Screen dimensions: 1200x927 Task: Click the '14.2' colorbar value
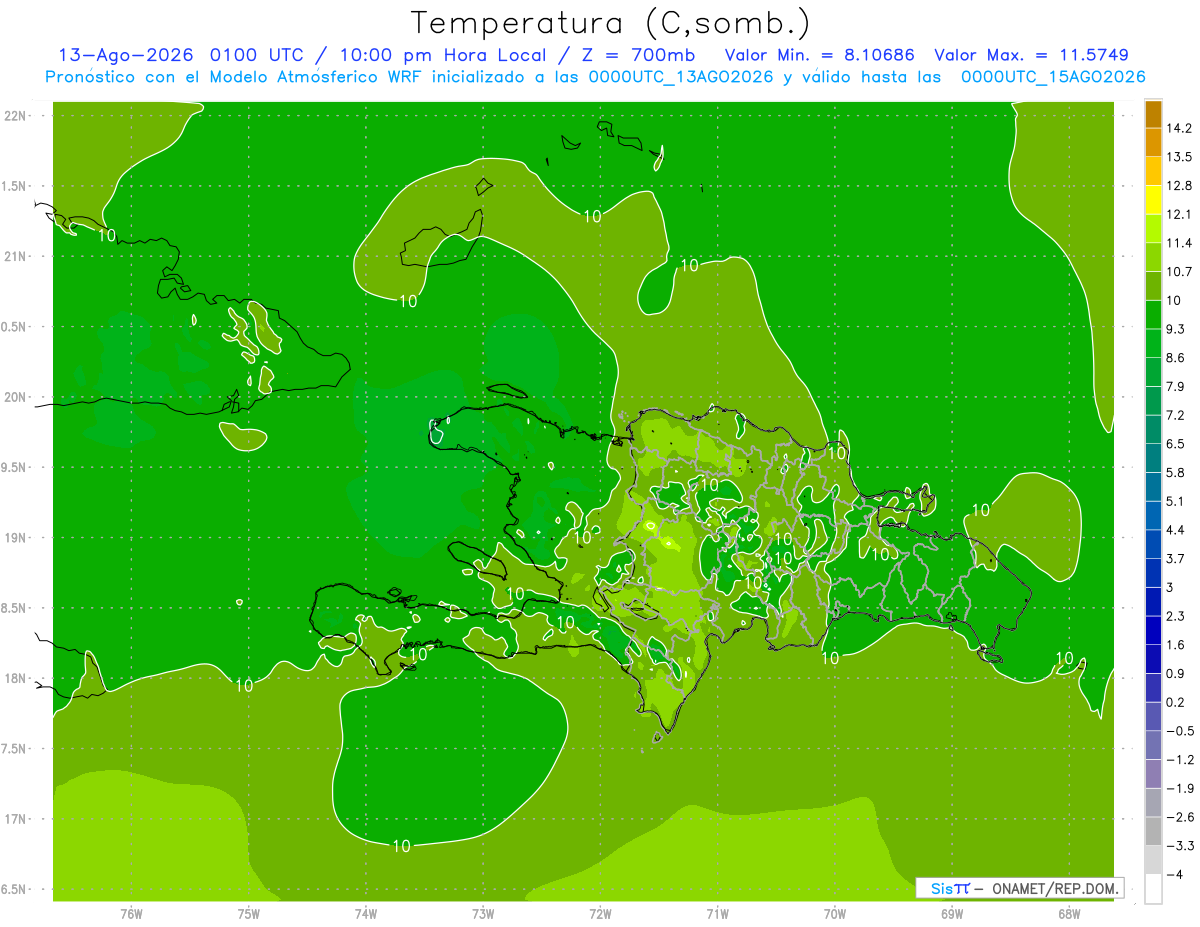1180,128
